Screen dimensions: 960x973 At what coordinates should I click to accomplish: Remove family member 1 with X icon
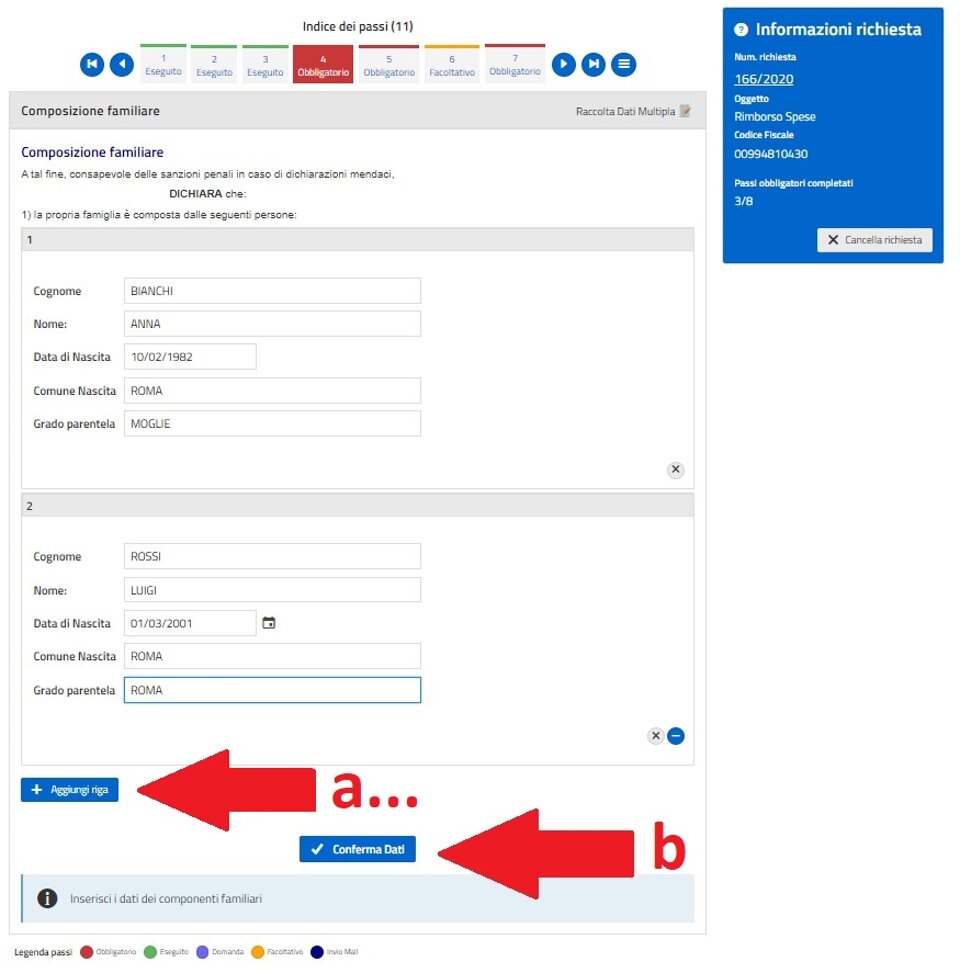click(x=675, y=469)
